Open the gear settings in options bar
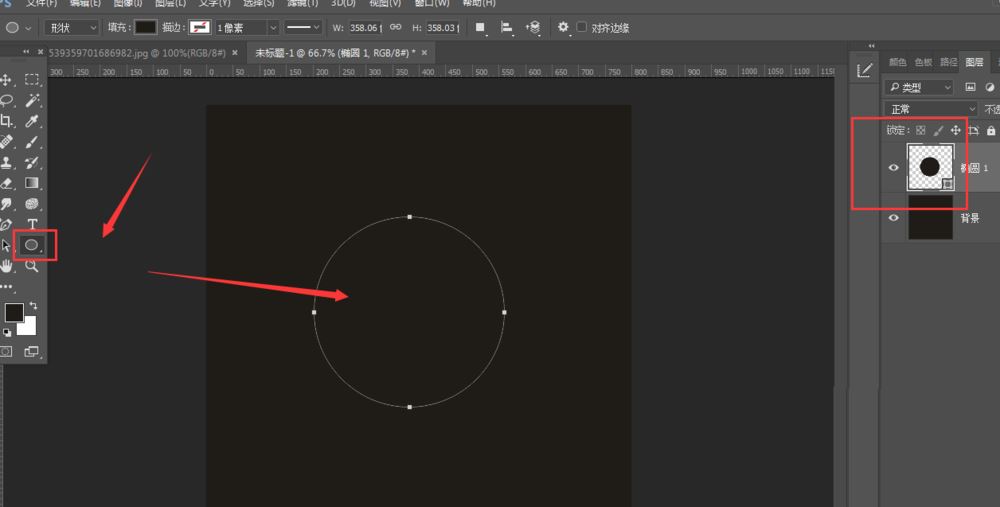 (563, 27)
